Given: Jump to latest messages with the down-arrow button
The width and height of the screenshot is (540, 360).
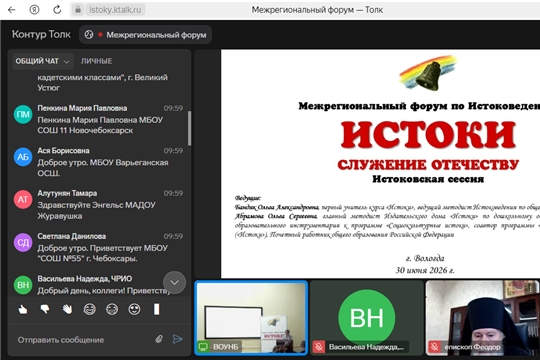Looking at the screenshot, I should tap(174, 282).
